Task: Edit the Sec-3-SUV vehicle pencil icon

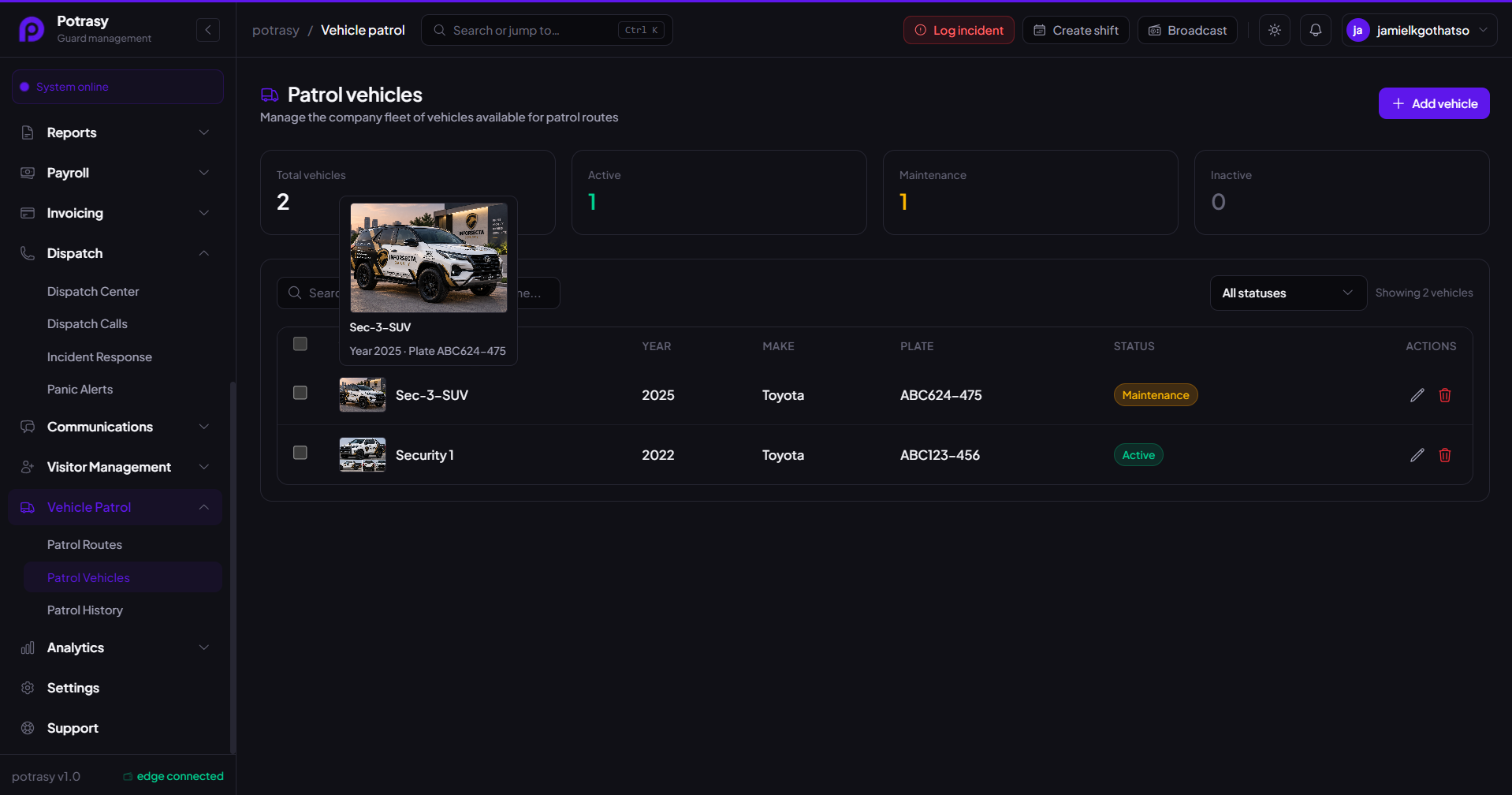Action: [x=1417, y=395]
